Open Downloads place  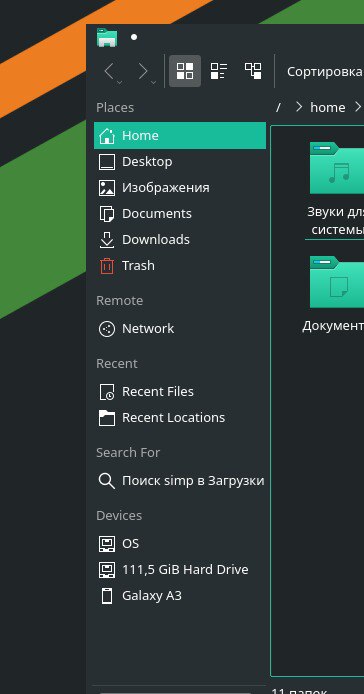tap(180, 240)
